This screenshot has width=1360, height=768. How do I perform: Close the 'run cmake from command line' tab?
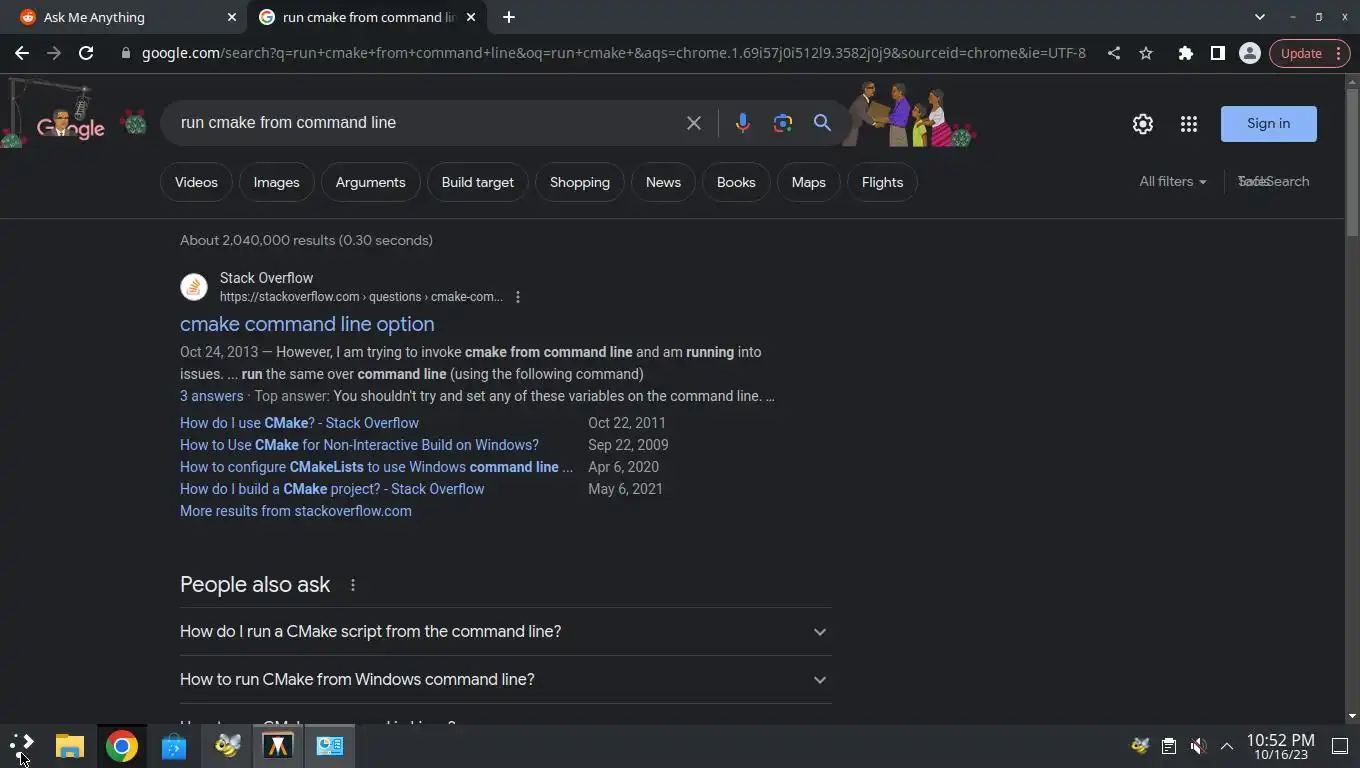point(472,17)
